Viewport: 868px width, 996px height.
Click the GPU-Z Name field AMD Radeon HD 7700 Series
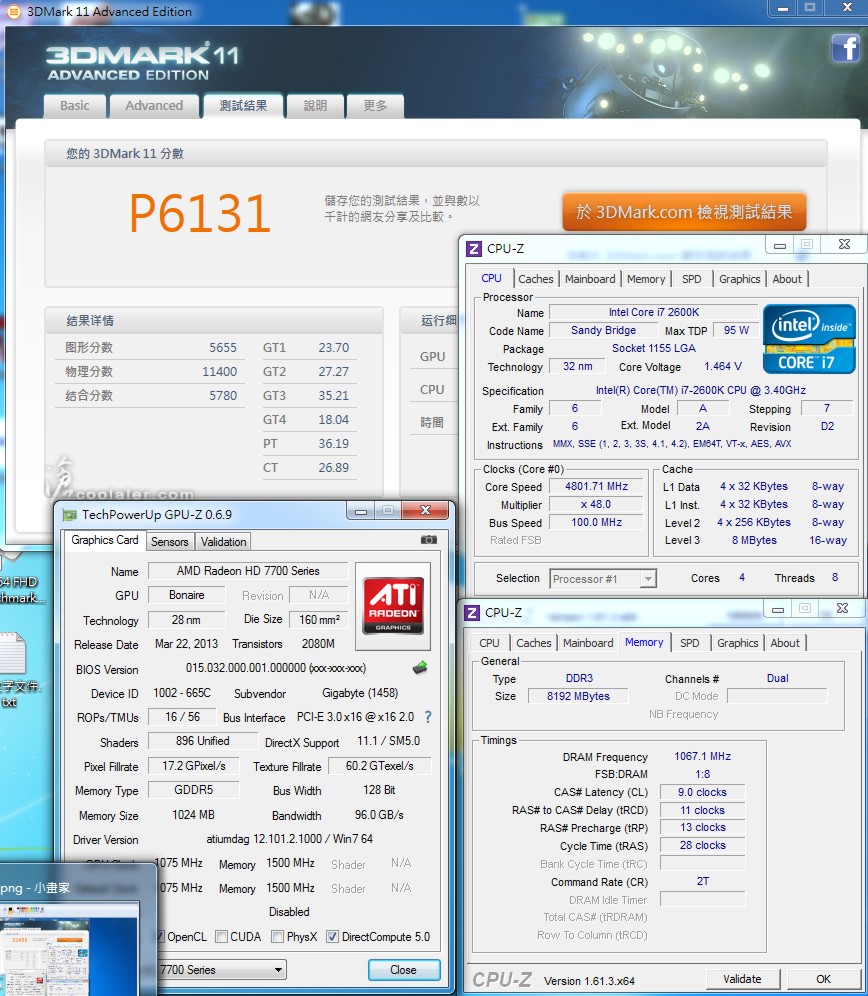click(248, 571)
